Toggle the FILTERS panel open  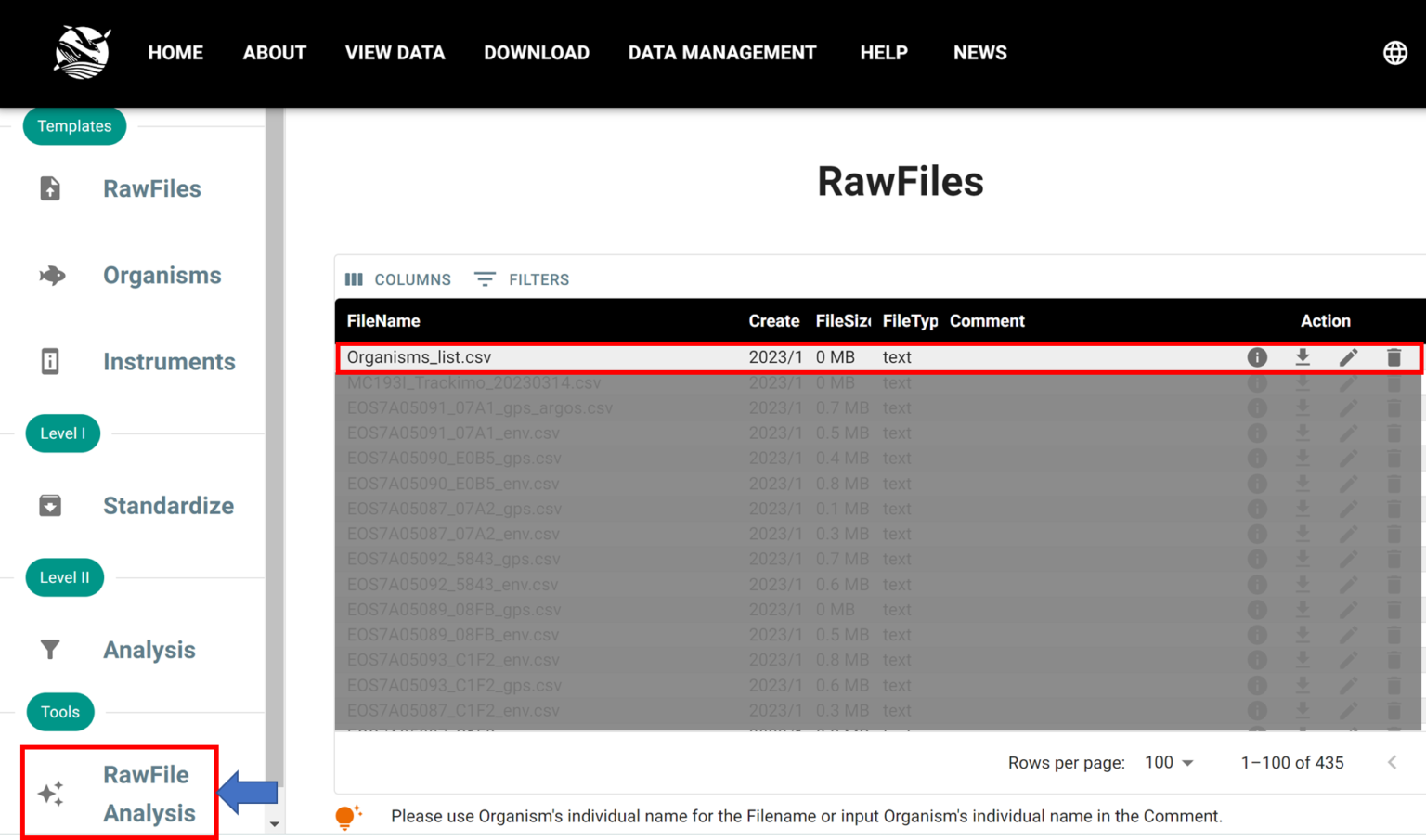pyautogui.click(x=522, y=279)
